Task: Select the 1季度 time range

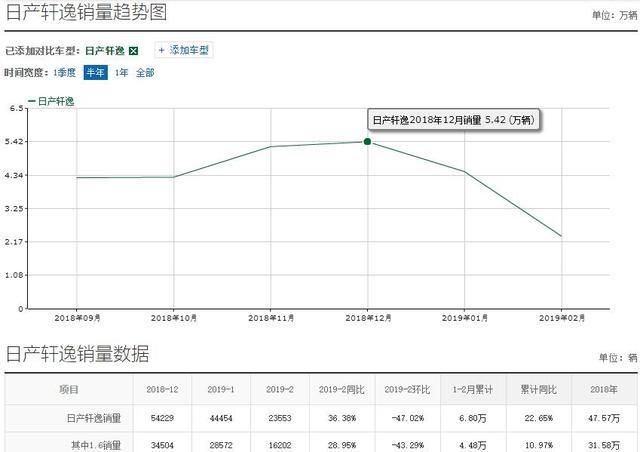Action: [x=64, y=73]
